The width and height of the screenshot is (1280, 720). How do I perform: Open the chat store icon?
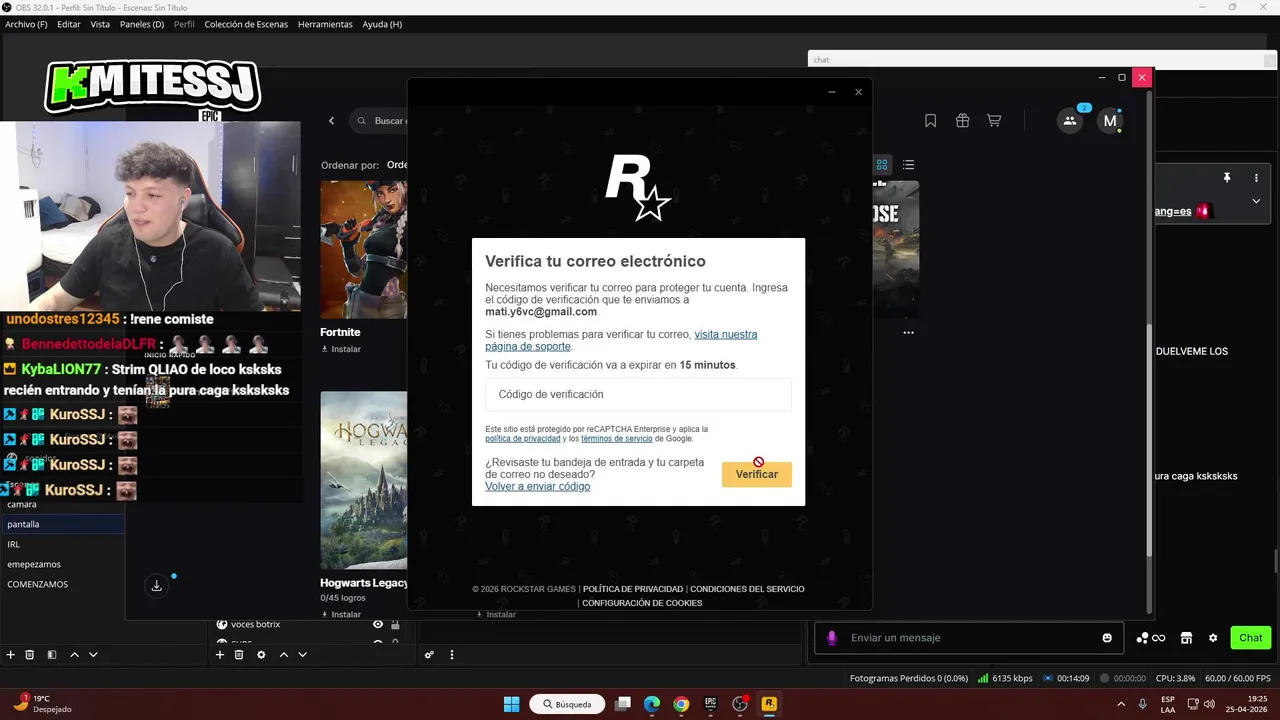1186,638
